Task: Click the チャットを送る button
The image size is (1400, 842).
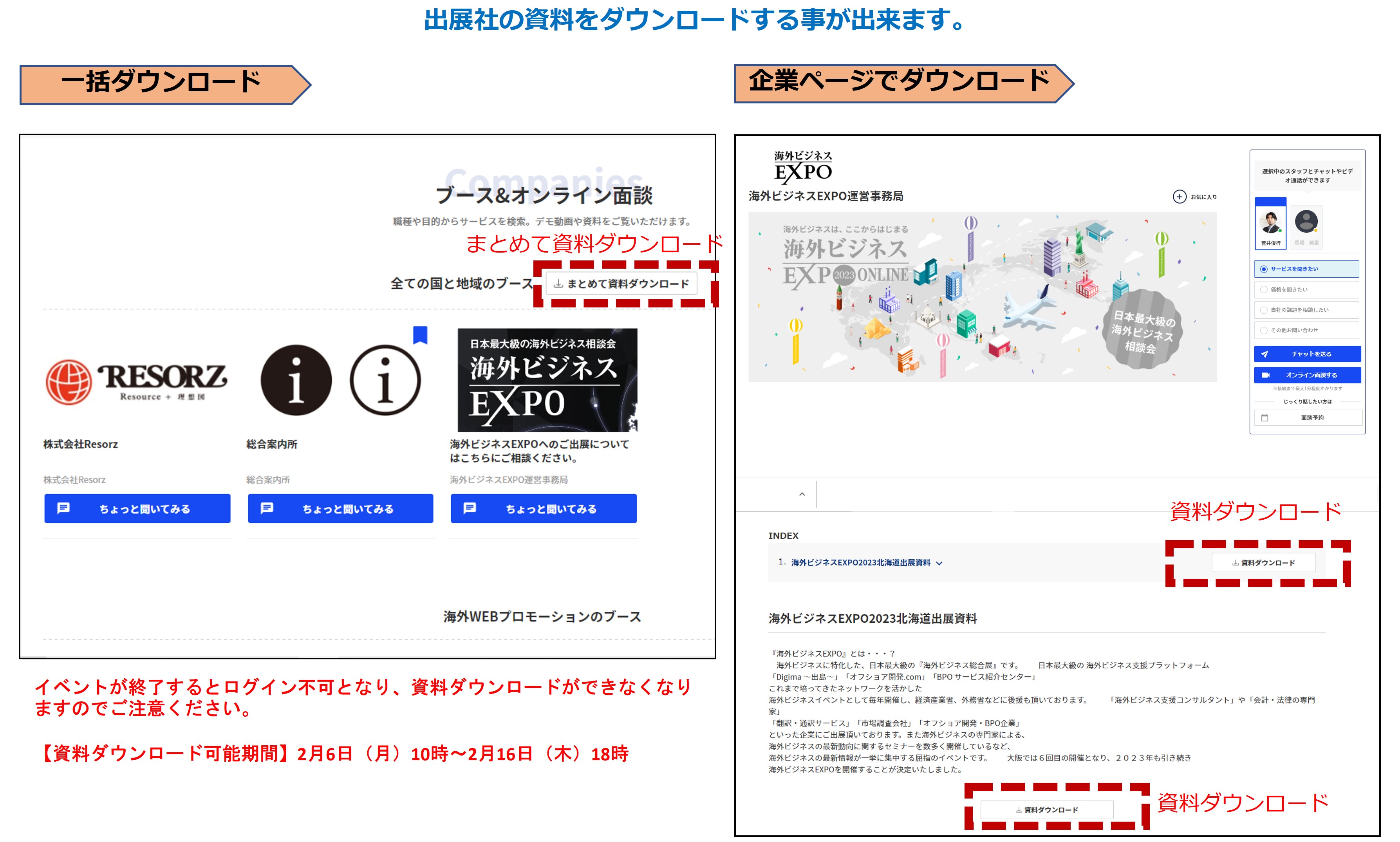Action: coord(1307,354)
